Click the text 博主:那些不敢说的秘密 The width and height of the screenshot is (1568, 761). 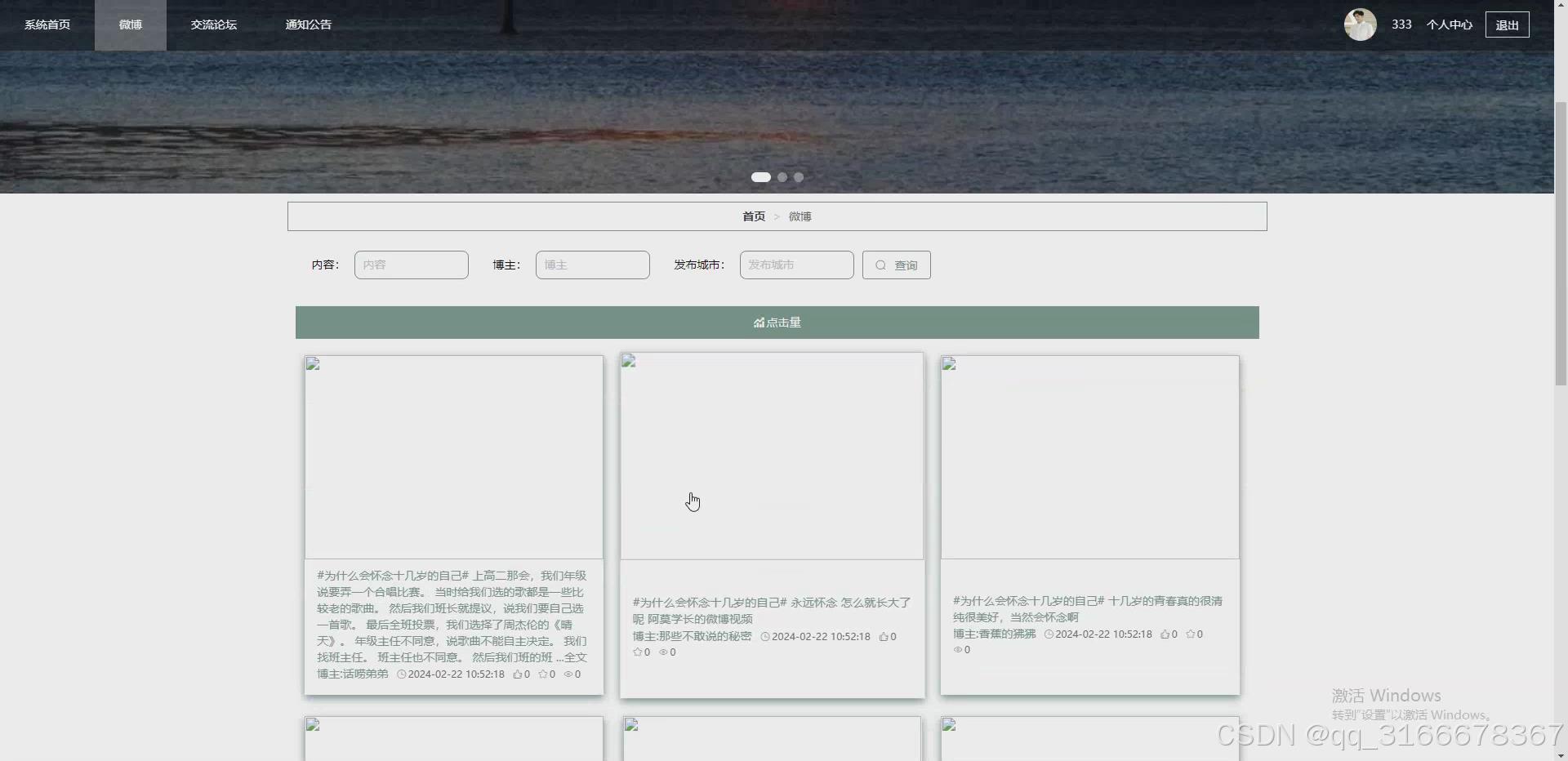point(692,637)
